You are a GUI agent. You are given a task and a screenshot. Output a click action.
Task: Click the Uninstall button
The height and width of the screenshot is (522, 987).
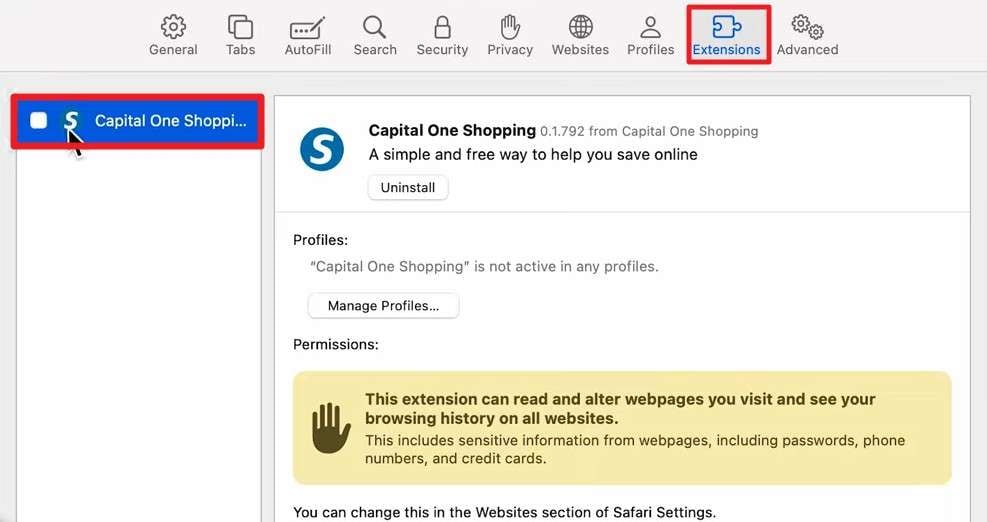coord(408,188)
